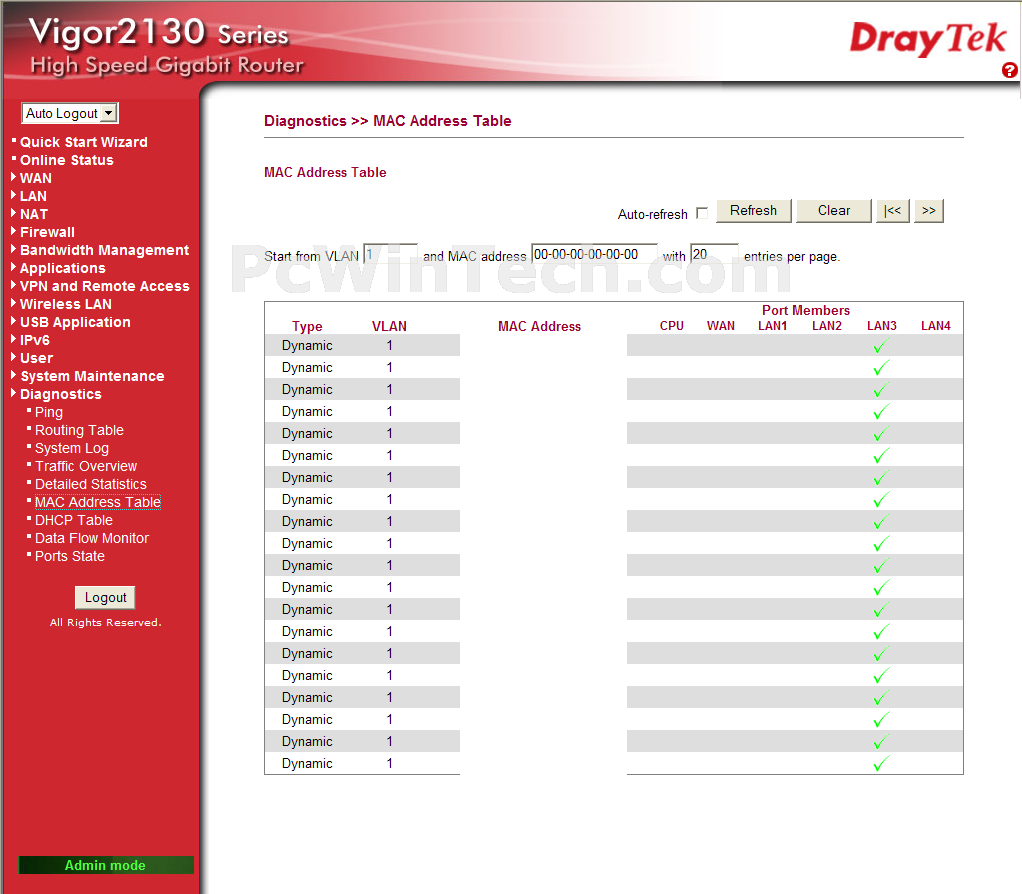Expand the USB Application menu
This screenshot has height=894, width=1022.
(75, 322)
